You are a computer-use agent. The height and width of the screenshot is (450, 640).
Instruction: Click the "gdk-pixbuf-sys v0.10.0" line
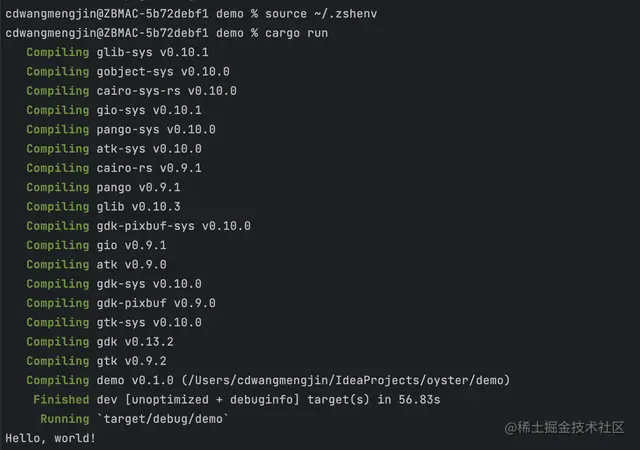pyautogui.click(x=174, y=226)
